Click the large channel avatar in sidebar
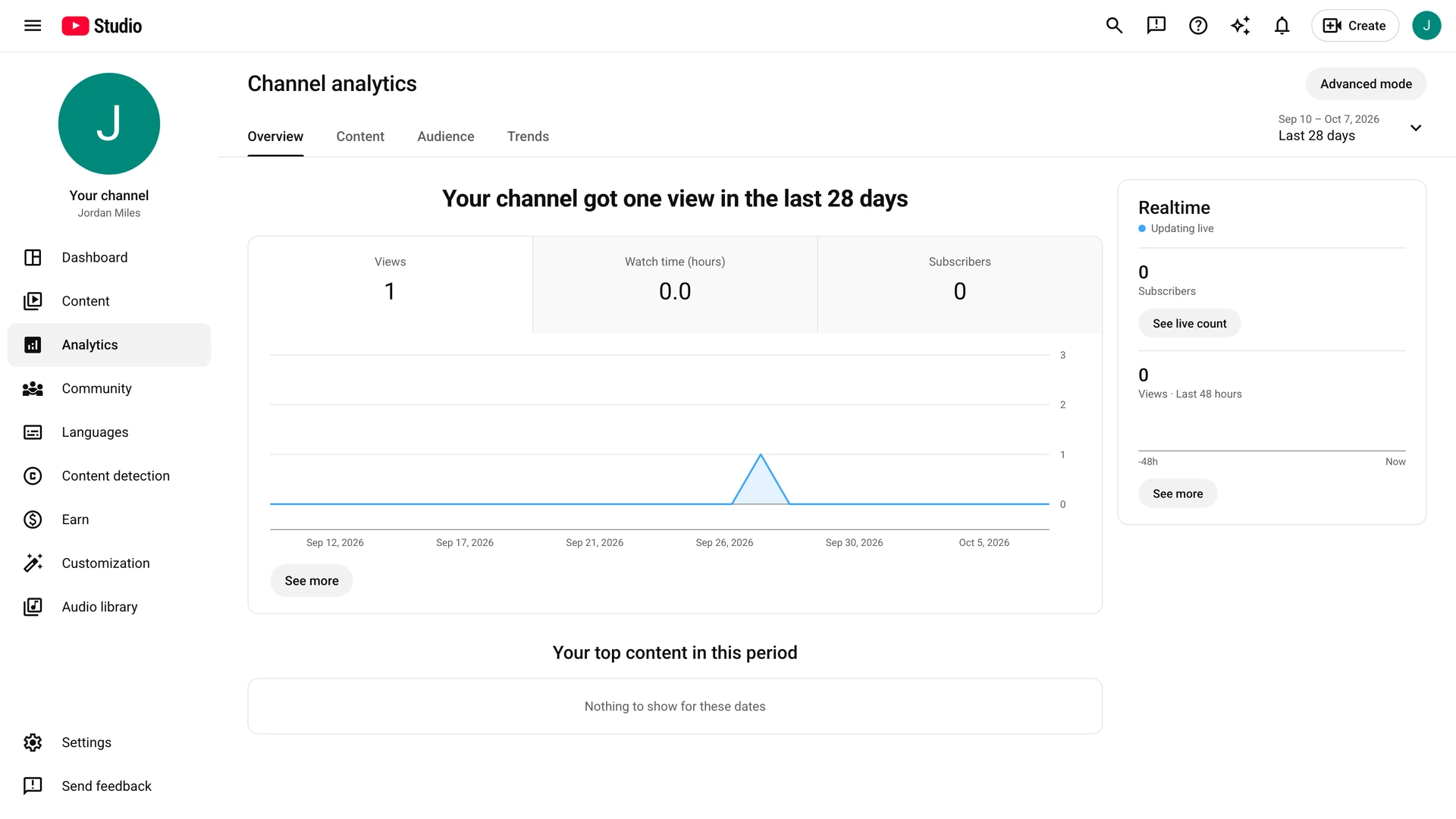This screenshot has height=819, width=1456. point(109,124)
